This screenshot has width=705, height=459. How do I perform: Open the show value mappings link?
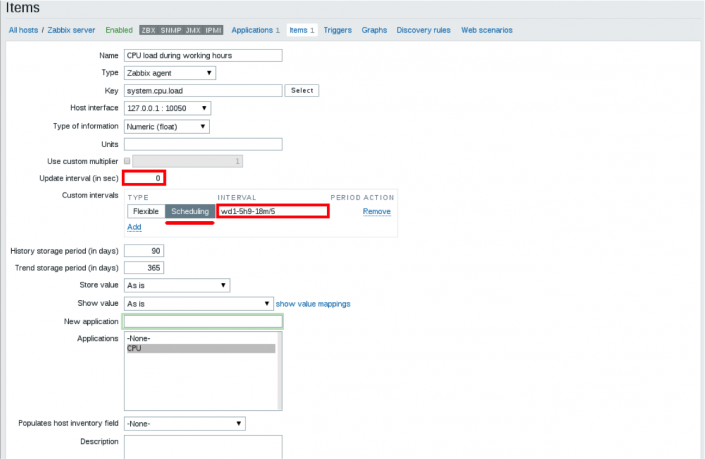coord(313,304)
